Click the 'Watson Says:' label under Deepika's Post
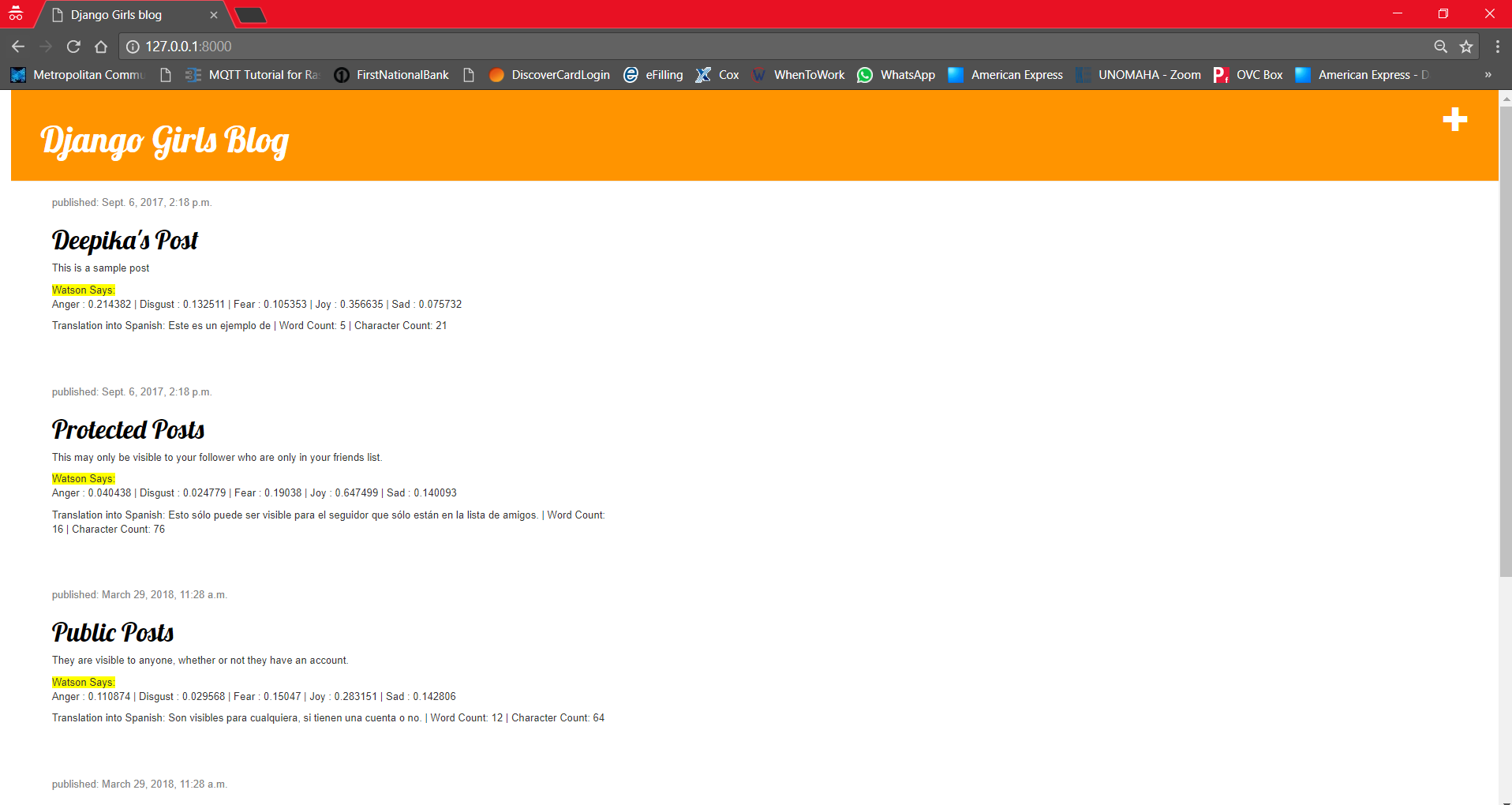The width and height of the screenshot is (1512, 805). (x=84, y=290)
